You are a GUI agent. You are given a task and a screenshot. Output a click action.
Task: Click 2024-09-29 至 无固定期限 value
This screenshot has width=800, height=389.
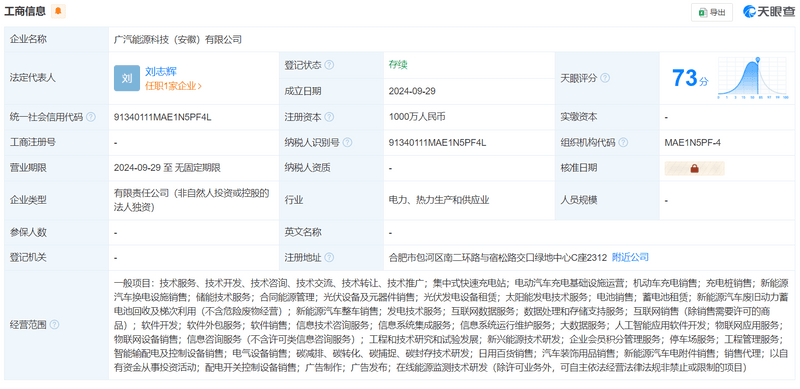[x=167, y=168]
